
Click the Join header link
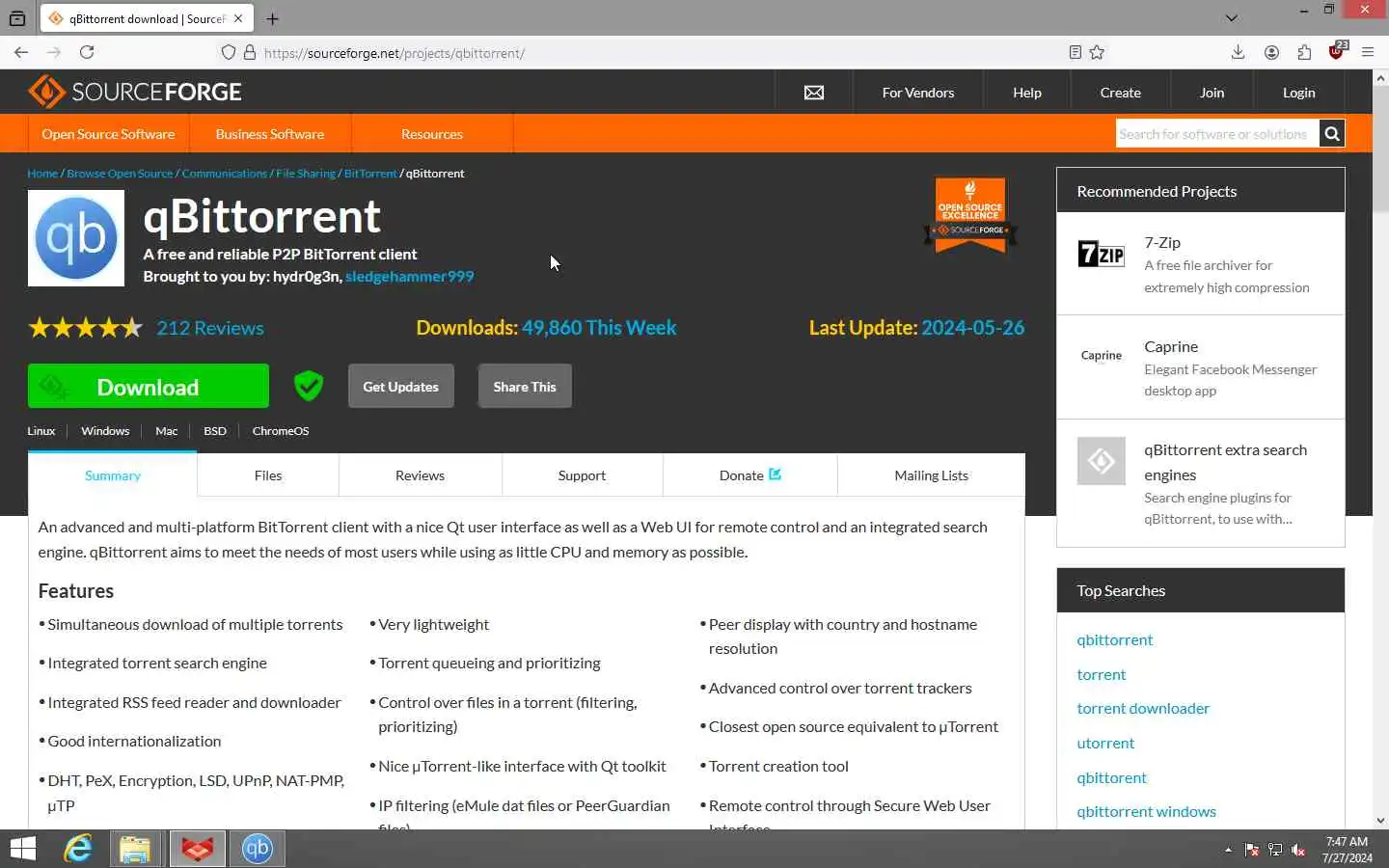[1212, 93]
